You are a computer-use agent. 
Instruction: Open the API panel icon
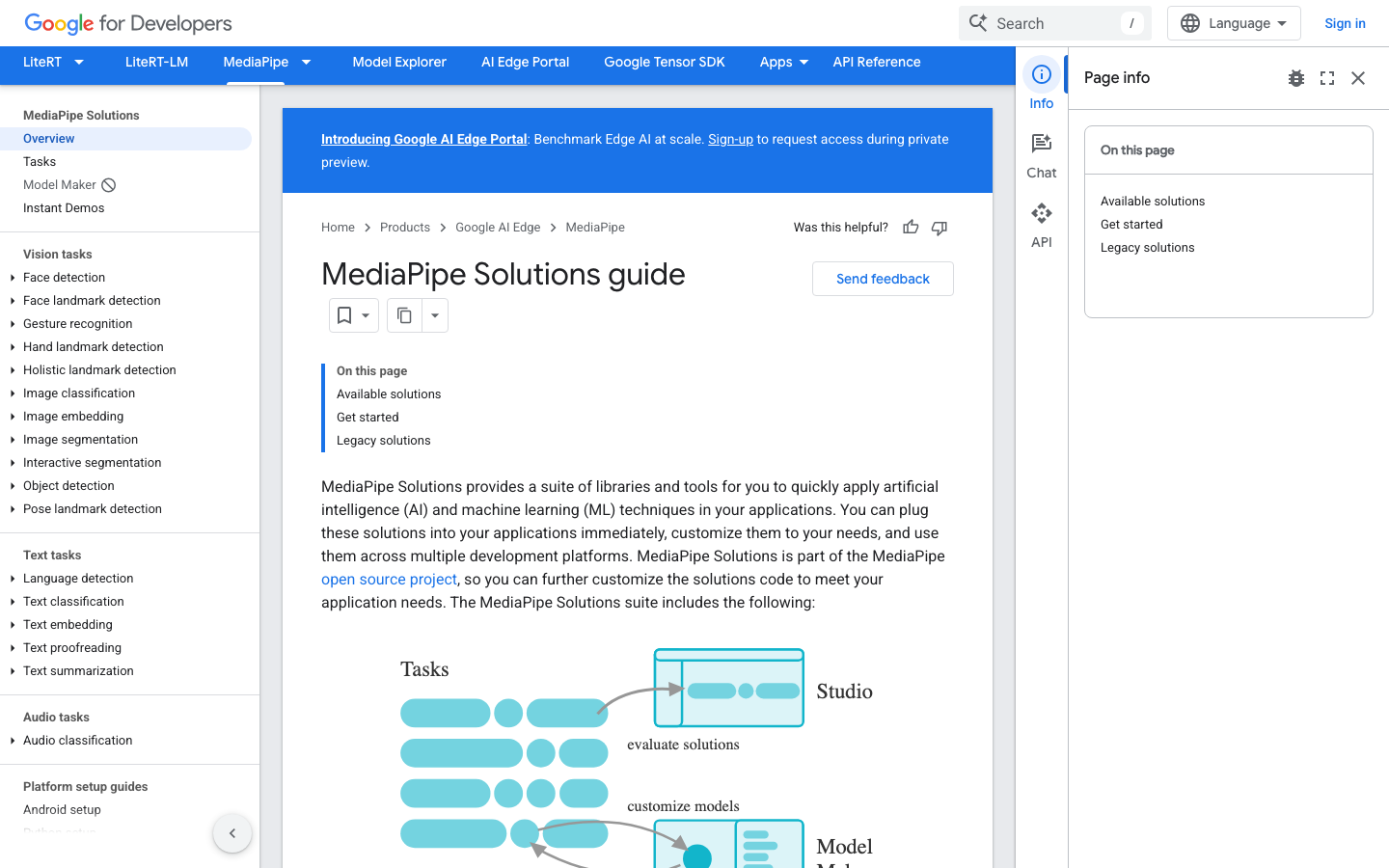1042,213
